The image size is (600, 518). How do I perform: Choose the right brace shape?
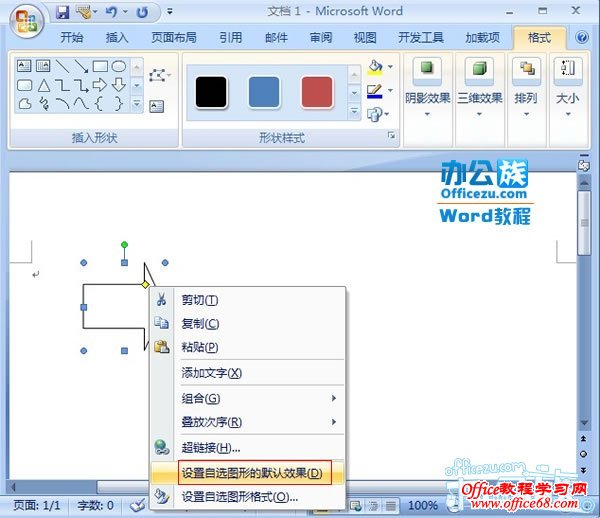(119, 103)
